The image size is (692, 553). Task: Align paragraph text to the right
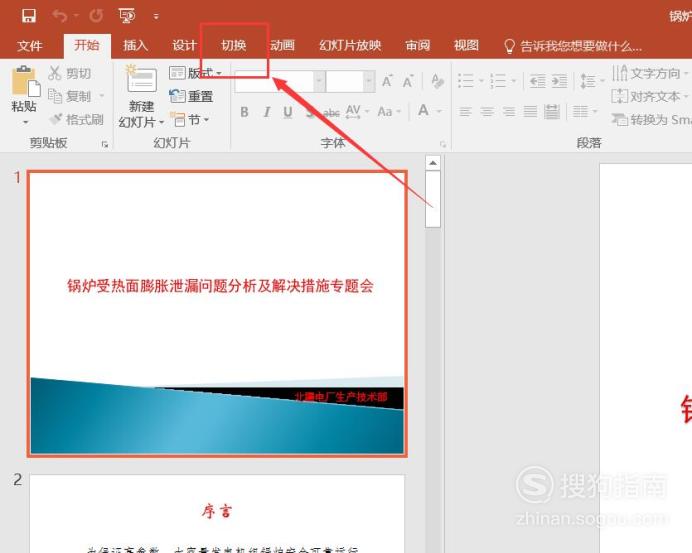[509, 112]
